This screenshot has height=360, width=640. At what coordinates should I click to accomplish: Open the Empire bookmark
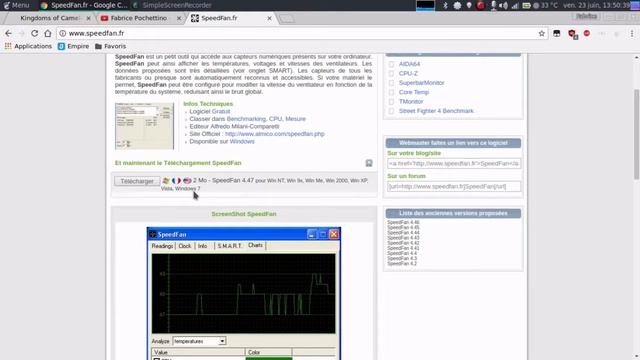coord(73,46)
